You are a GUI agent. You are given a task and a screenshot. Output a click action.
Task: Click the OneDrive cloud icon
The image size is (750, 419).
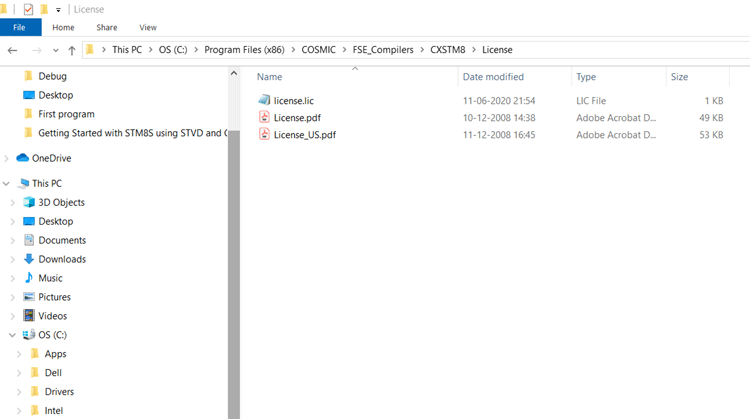point(22,158)
